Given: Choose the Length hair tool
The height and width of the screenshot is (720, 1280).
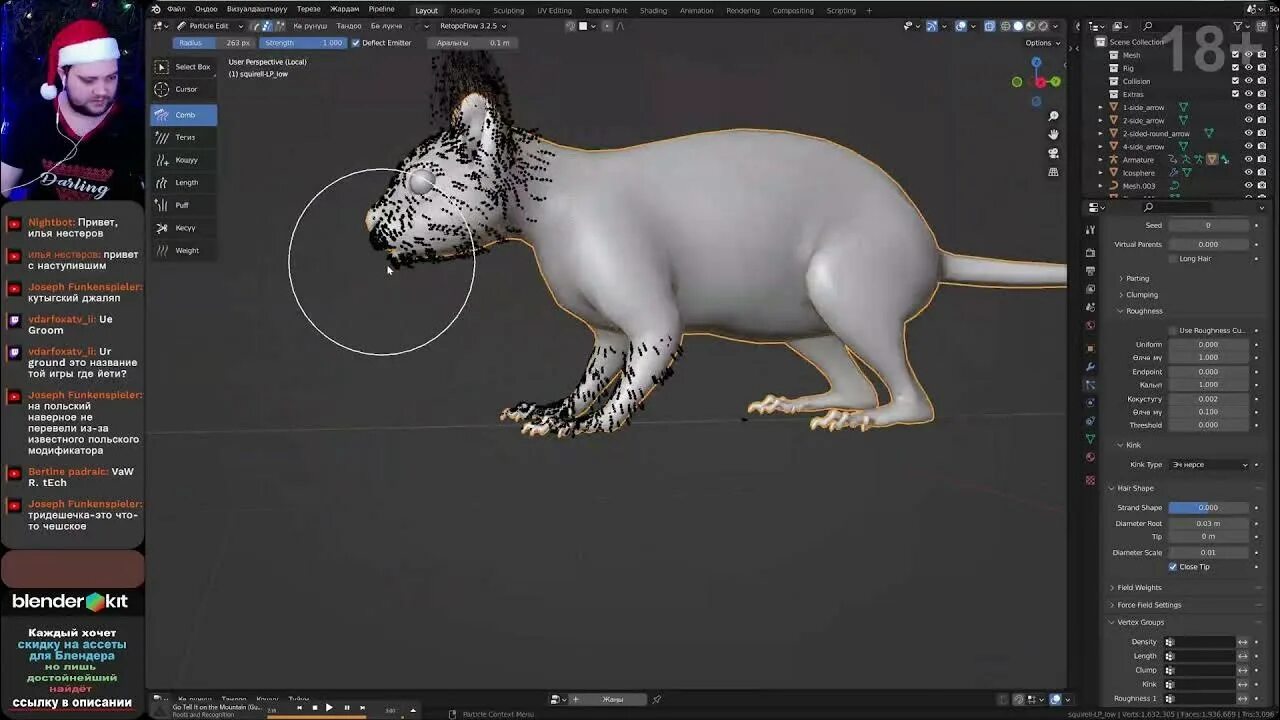Looking at the screenshot, I should [x=183, y=182].
